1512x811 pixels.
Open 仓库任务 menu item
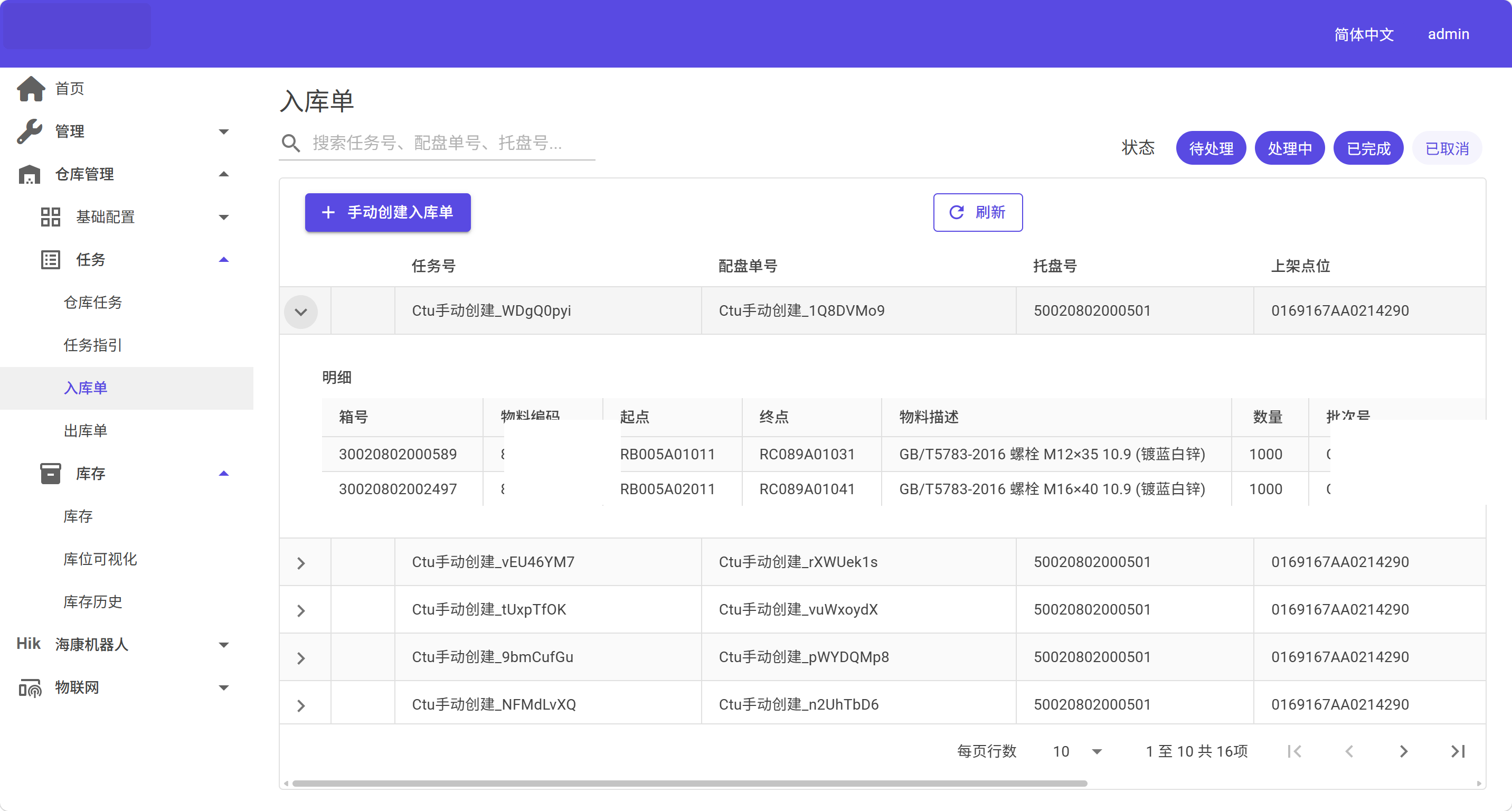[93, 302]
